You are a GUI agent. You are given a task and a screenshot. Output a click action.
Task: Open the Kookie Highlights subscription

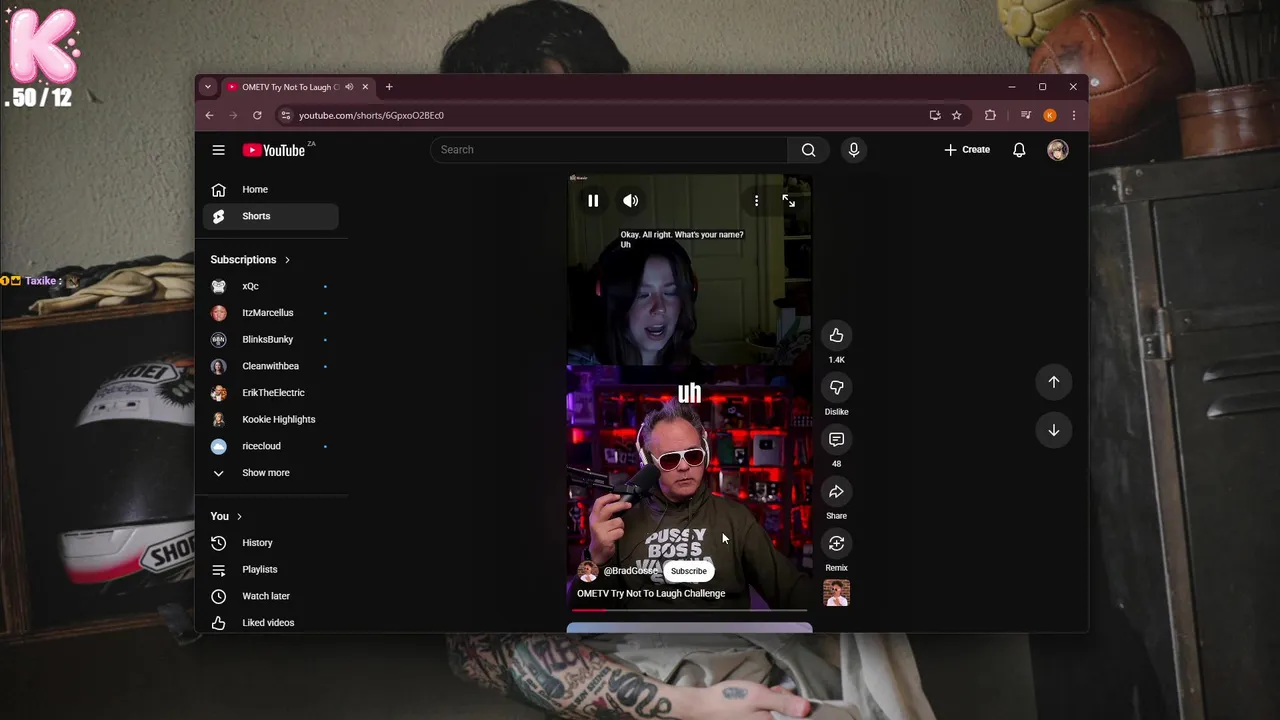coord(271,420)
